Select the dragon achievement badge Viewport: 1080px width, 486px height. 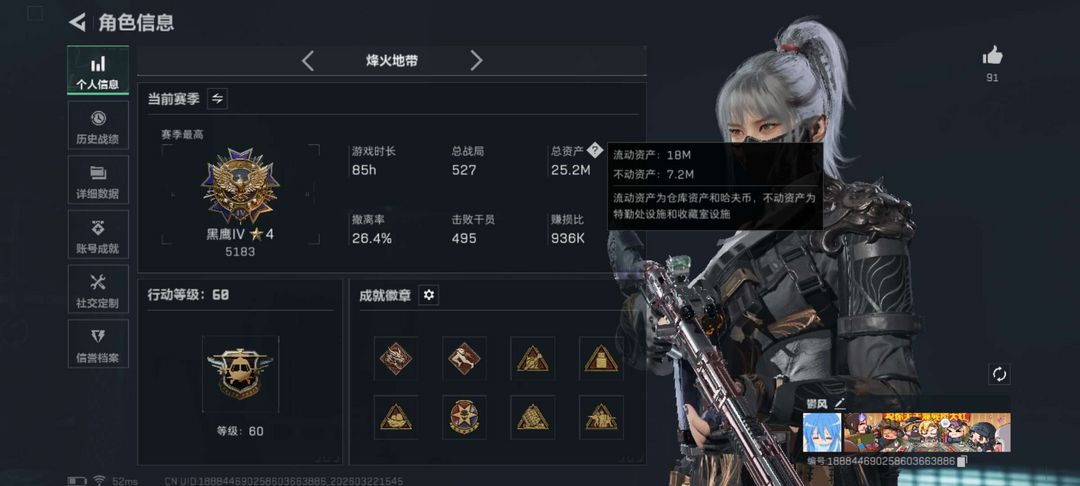coord(395,359)
